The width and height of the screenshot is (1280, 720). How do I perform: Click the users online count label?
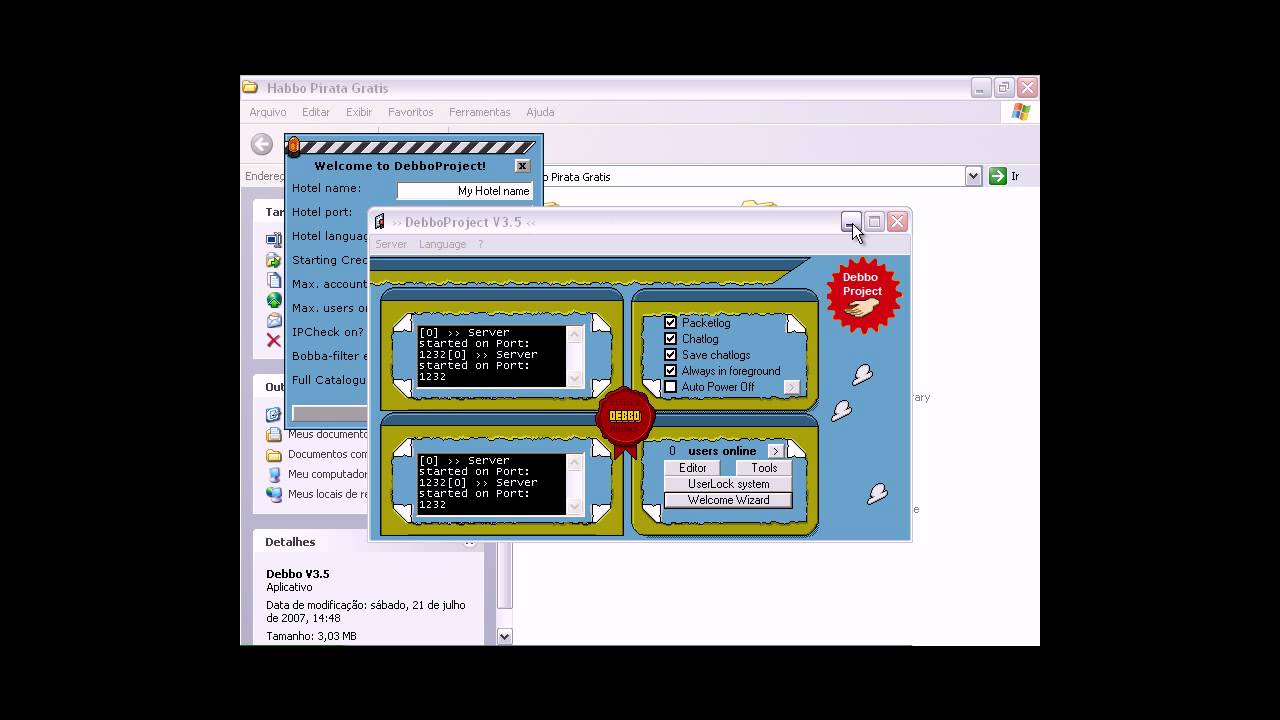[712, 451]
